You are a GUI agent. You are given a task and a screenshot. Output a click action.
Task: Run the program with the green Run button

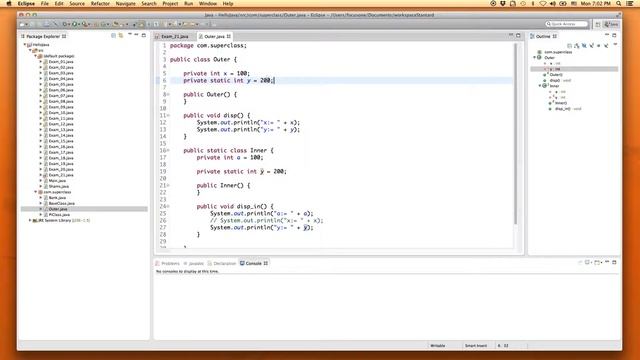coord(75,24)
